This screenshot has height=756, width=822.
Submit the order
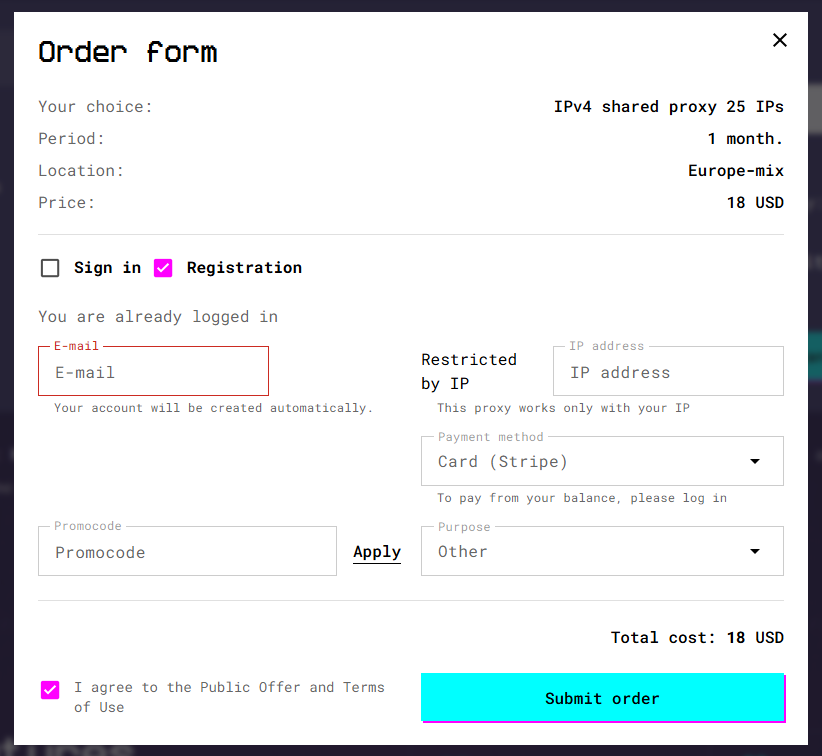[602, 698]
